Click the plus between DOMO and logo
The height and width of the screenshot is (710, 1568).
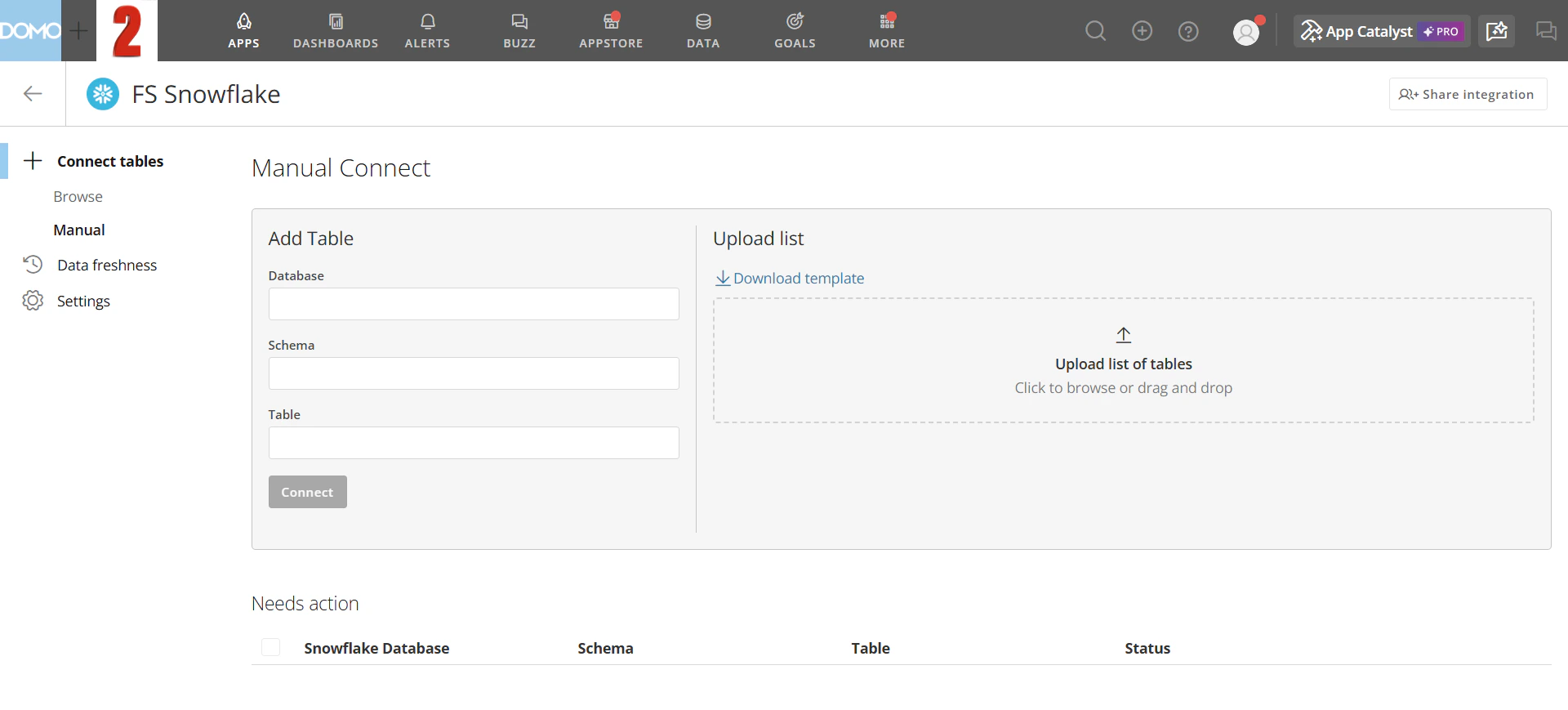pos(78,31)
